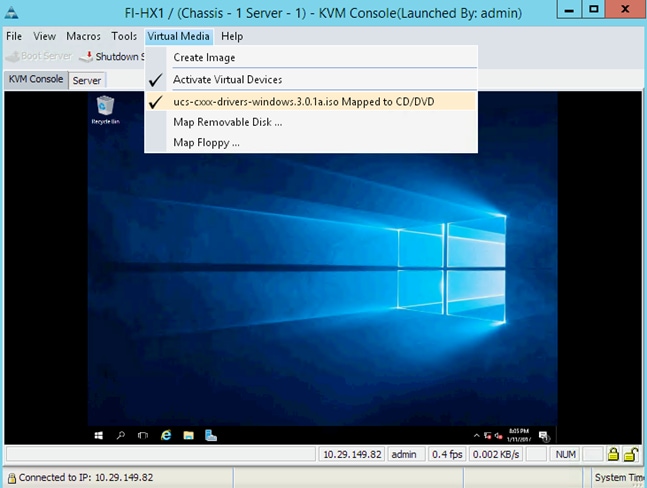Open the Tools menu

point(124,36)
